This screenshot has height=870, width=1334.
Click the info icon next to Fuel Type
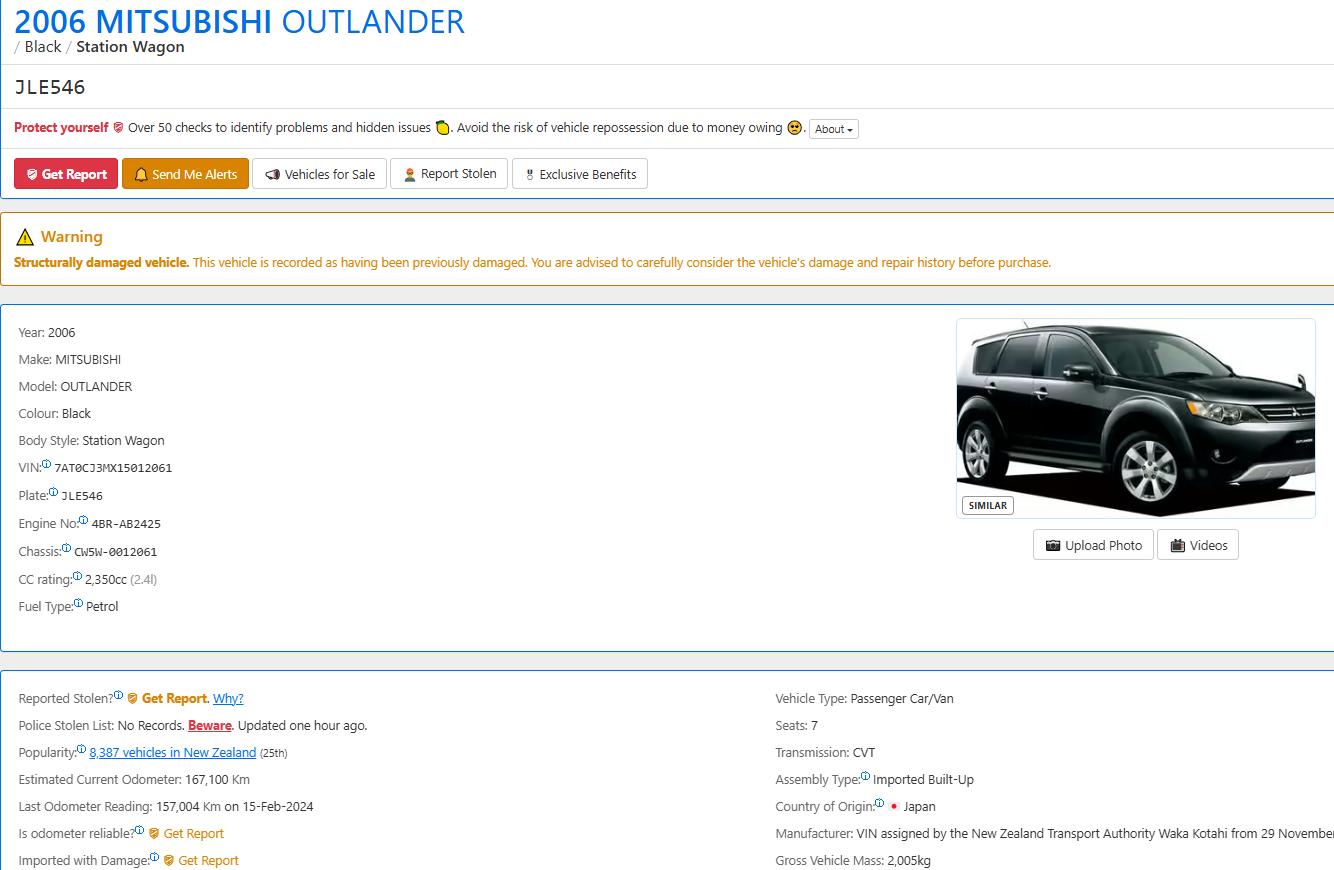point(78,603)
